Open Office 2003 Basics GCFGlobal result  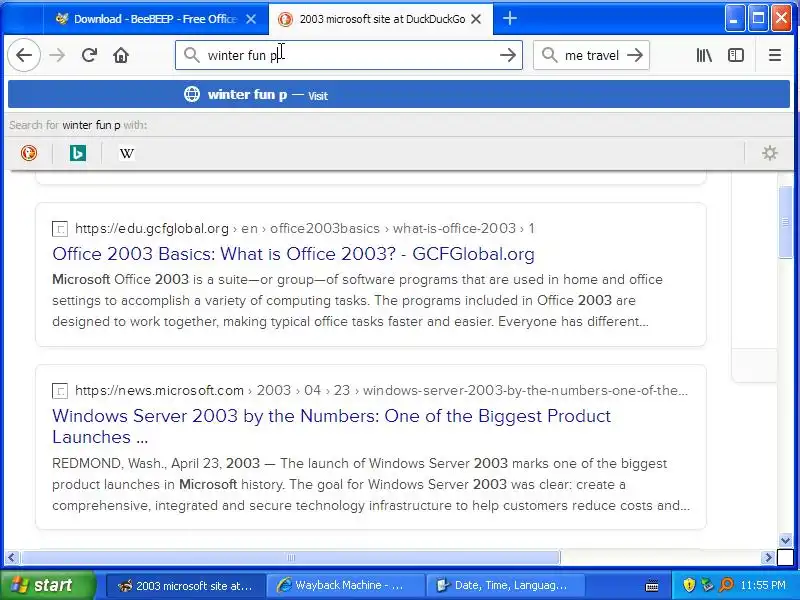click(293, 254)
